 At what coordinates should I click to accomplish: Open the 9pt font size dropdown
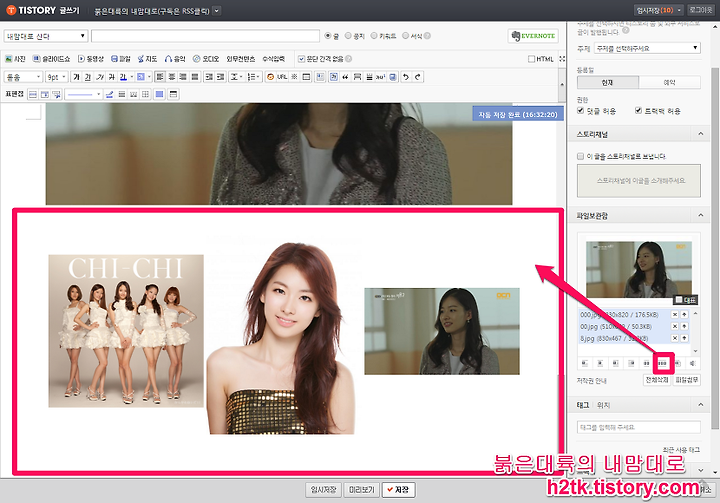(x=56, y=77)
